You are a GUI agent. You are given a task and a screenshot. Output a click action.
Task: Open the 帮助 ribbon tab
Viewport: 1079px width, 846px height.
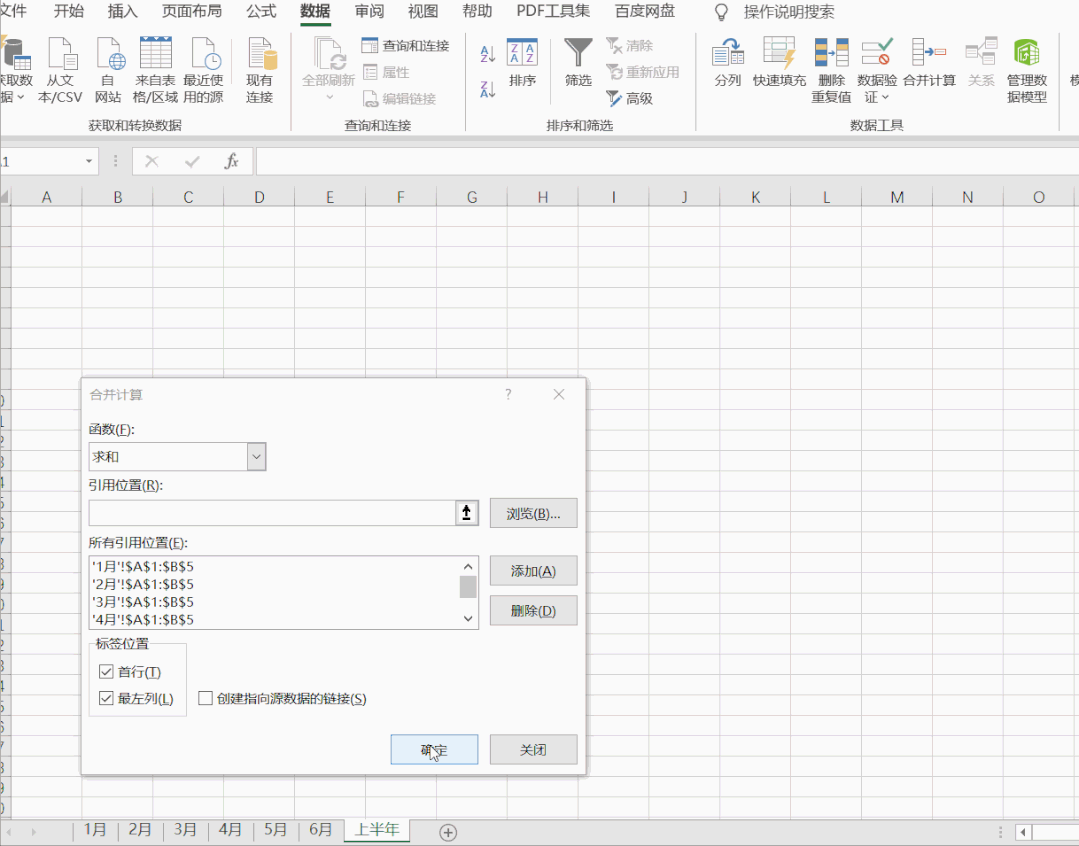tap(477, 11)
